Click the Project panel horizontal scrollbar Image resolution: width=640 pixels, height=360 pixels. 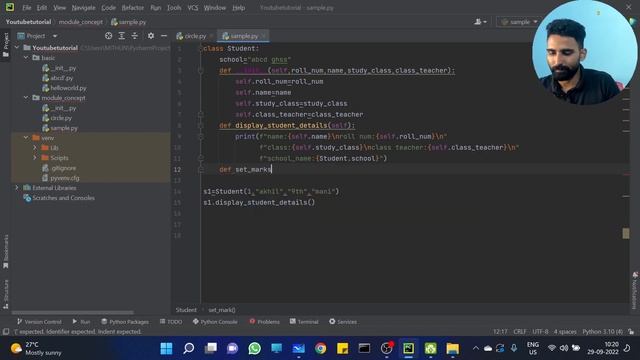point(73,313)
